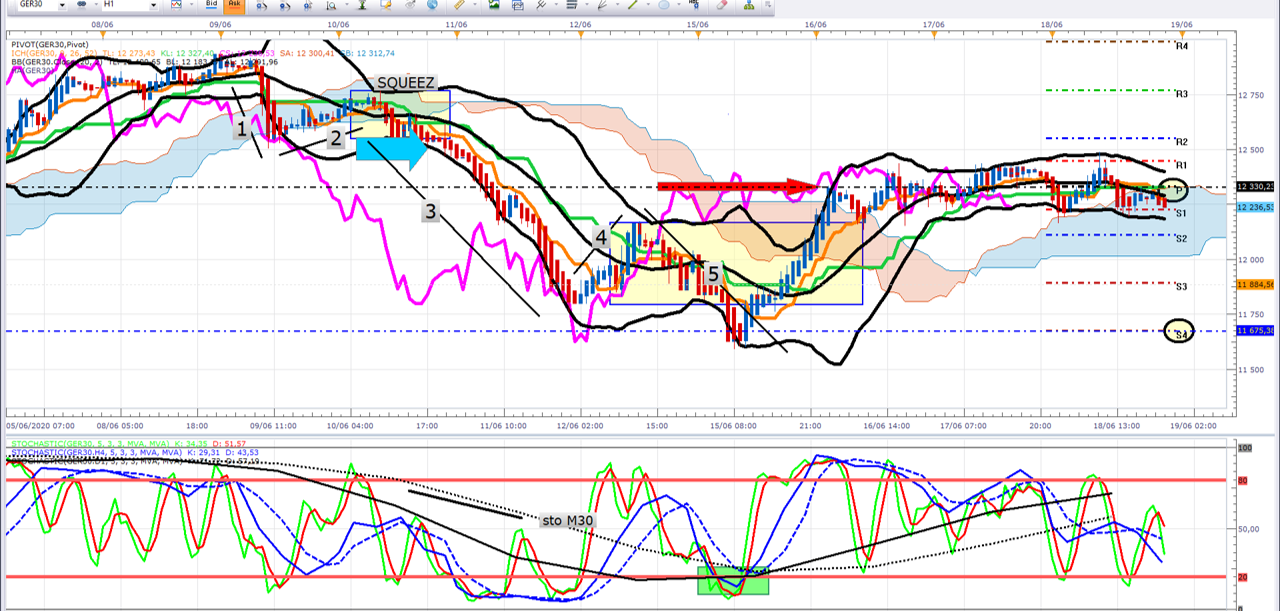Expand the ellipse tool dropdown arrow
The height and width of the screenshot is (611, 1280).
(678, 5)
